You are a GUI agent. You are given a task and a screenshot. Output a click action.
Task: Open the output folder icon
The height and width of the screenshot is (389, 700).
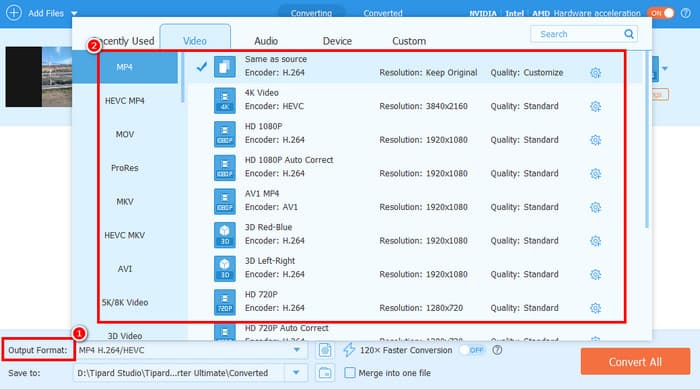point(325,372)
